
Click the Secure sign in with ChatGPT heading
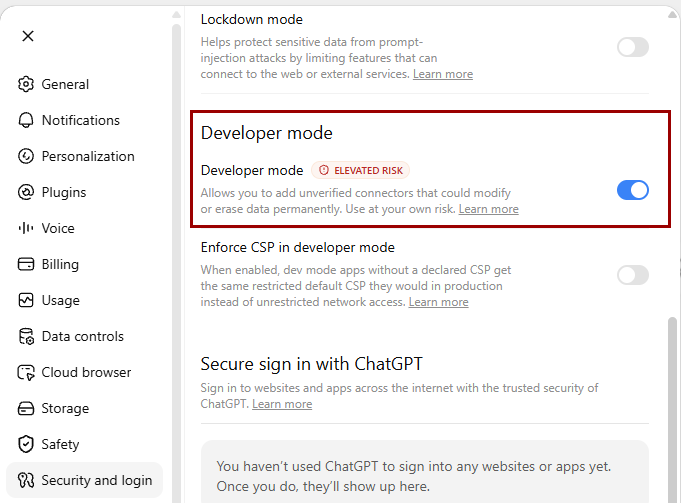coord(311,364)
